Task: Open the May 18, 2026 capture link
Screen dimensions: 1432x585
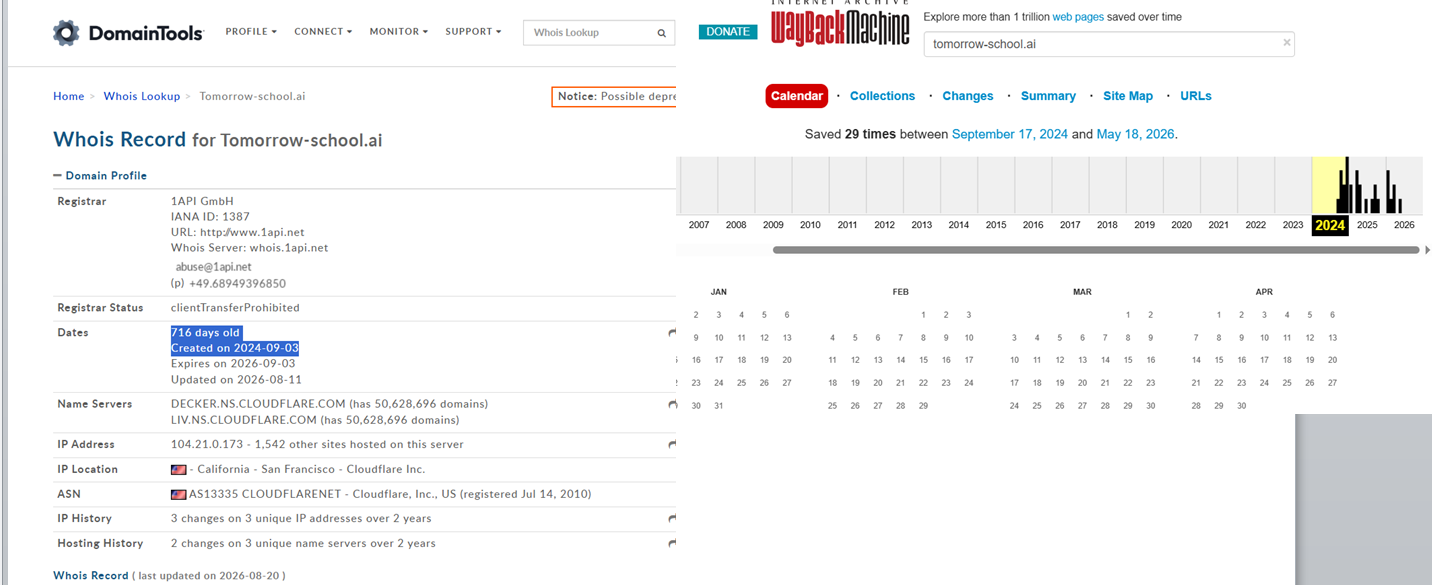Action: (x=1136, y=134)
